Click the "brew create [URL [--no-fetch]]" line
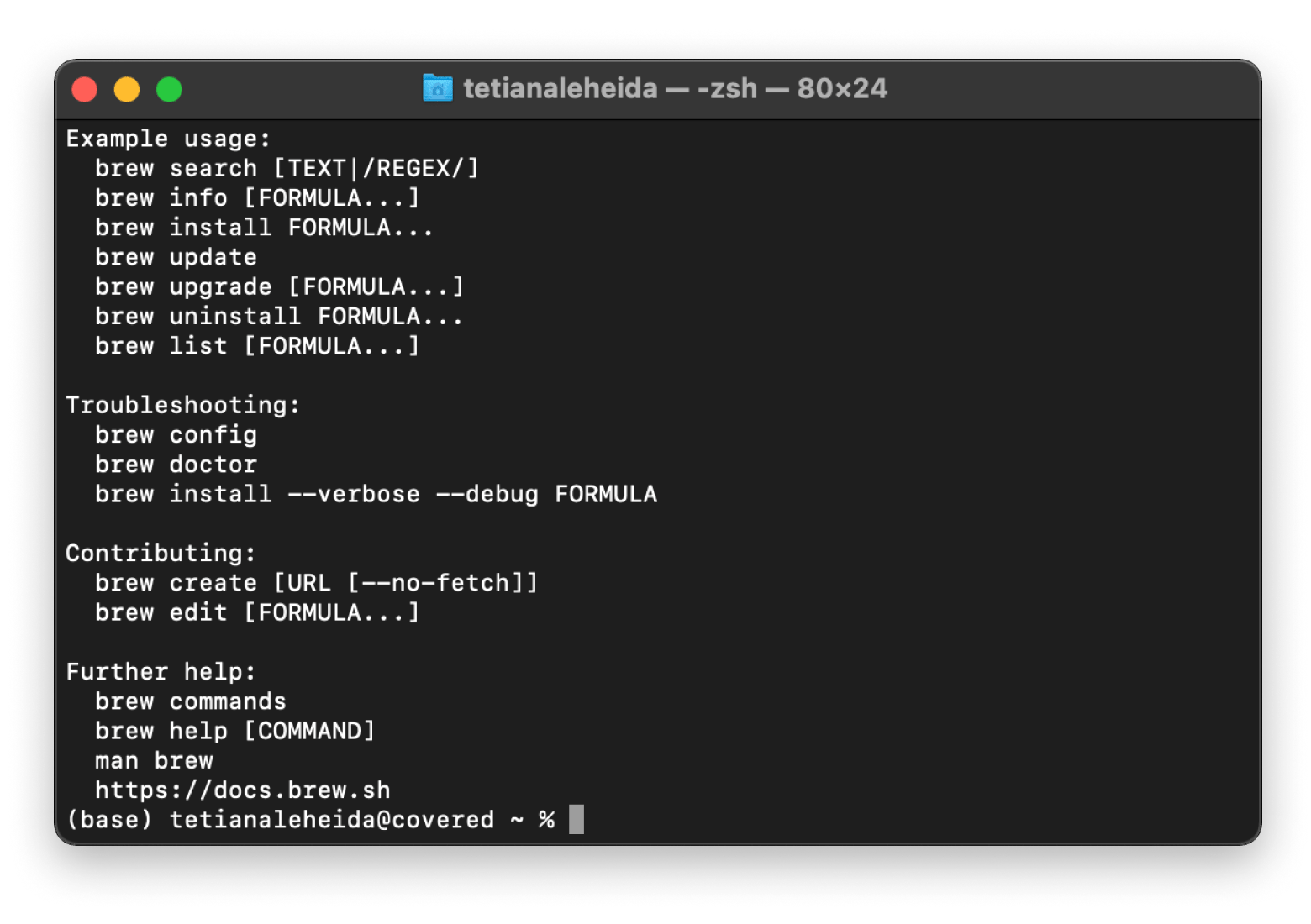The height and width of the screenshot is (924, 1311). tap(316, 583)
